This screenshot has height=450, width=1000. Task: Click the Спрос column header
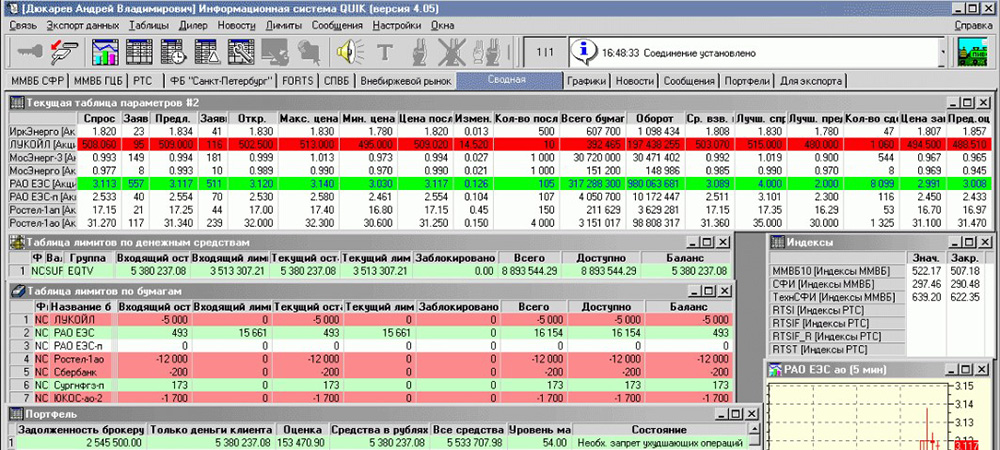[x=99, y=119]
